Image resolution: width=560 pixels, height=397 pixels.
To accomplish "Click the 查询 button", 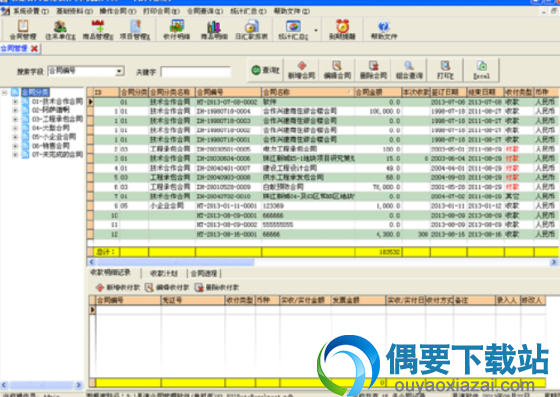I will coord(265,70).
